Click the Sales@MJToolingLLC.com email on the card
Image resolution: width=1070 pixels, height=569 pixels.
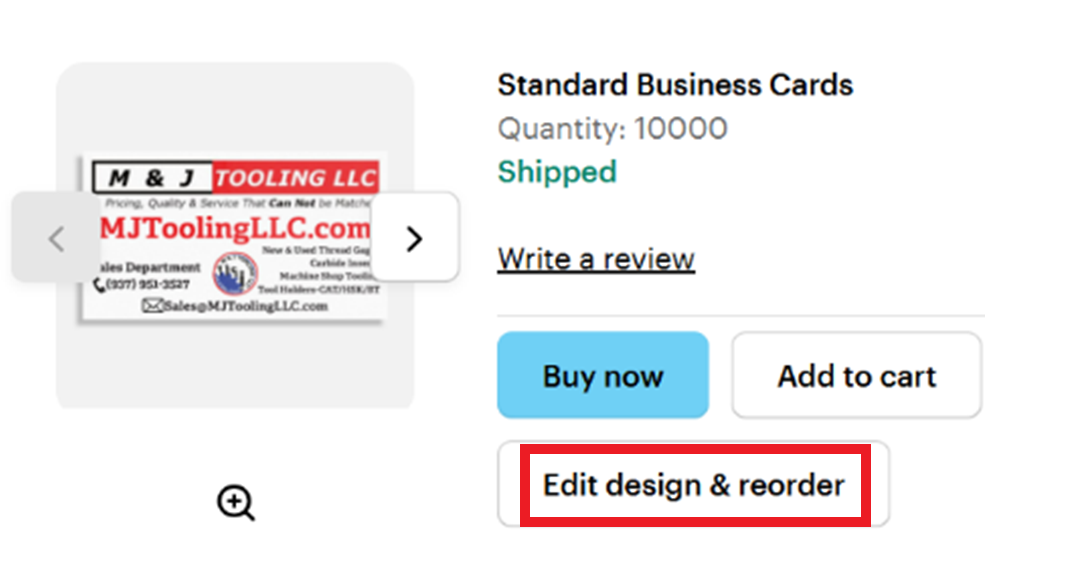(x=246, y=306)
